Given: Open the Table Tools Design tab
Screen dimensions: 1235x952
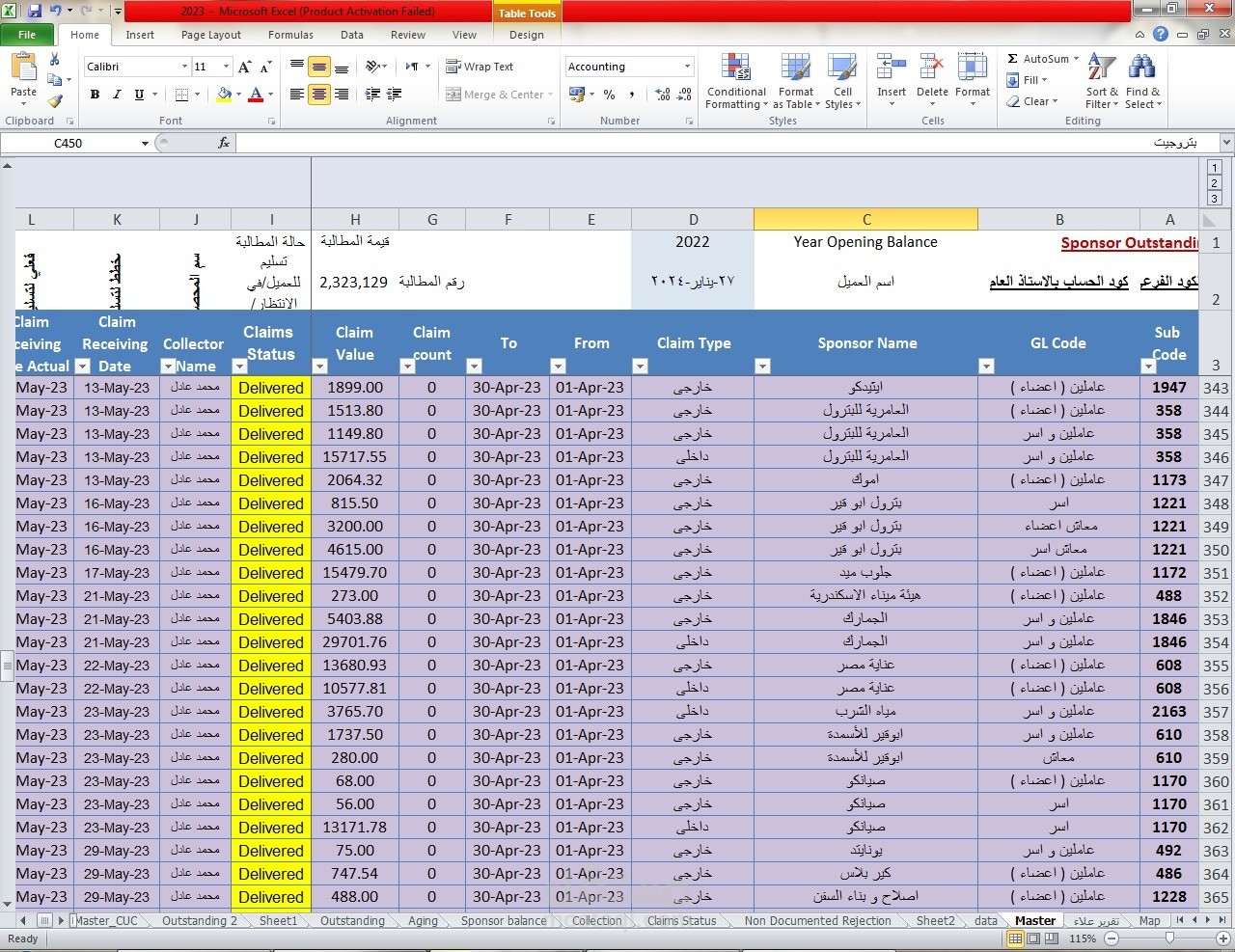Looking at the screenshot, I should [x=527, y=35].
